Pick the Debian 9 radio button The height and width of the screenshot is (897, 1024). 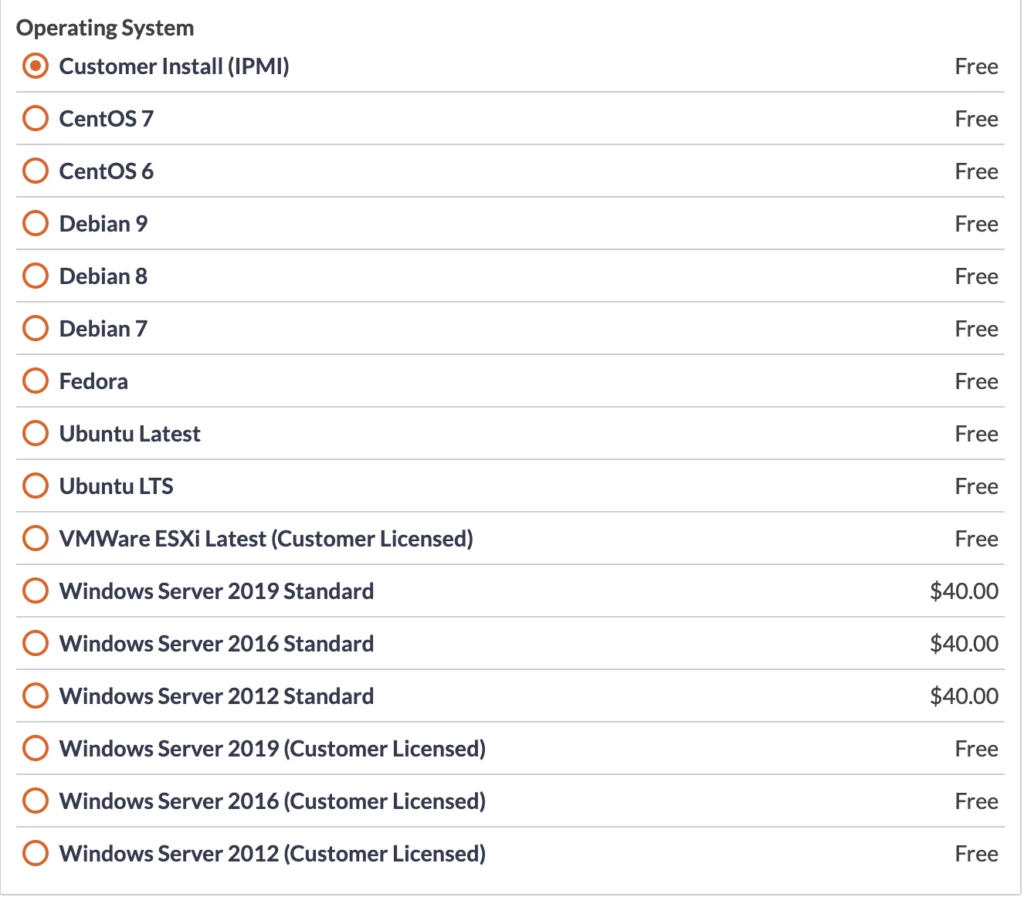coord(35,224)
